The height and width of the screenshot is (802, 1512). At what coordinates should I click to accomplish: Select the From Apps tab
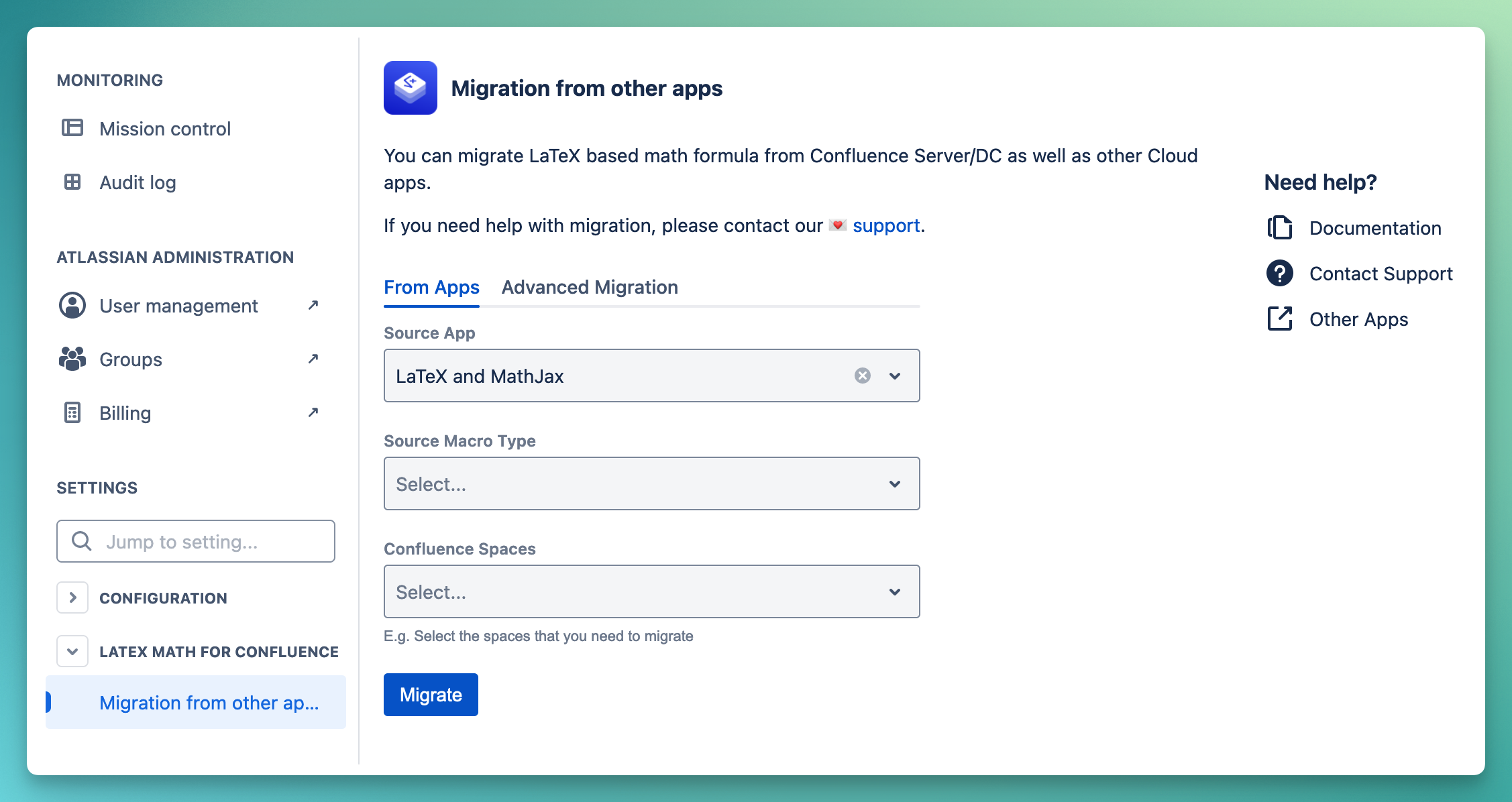click(432, 287)
